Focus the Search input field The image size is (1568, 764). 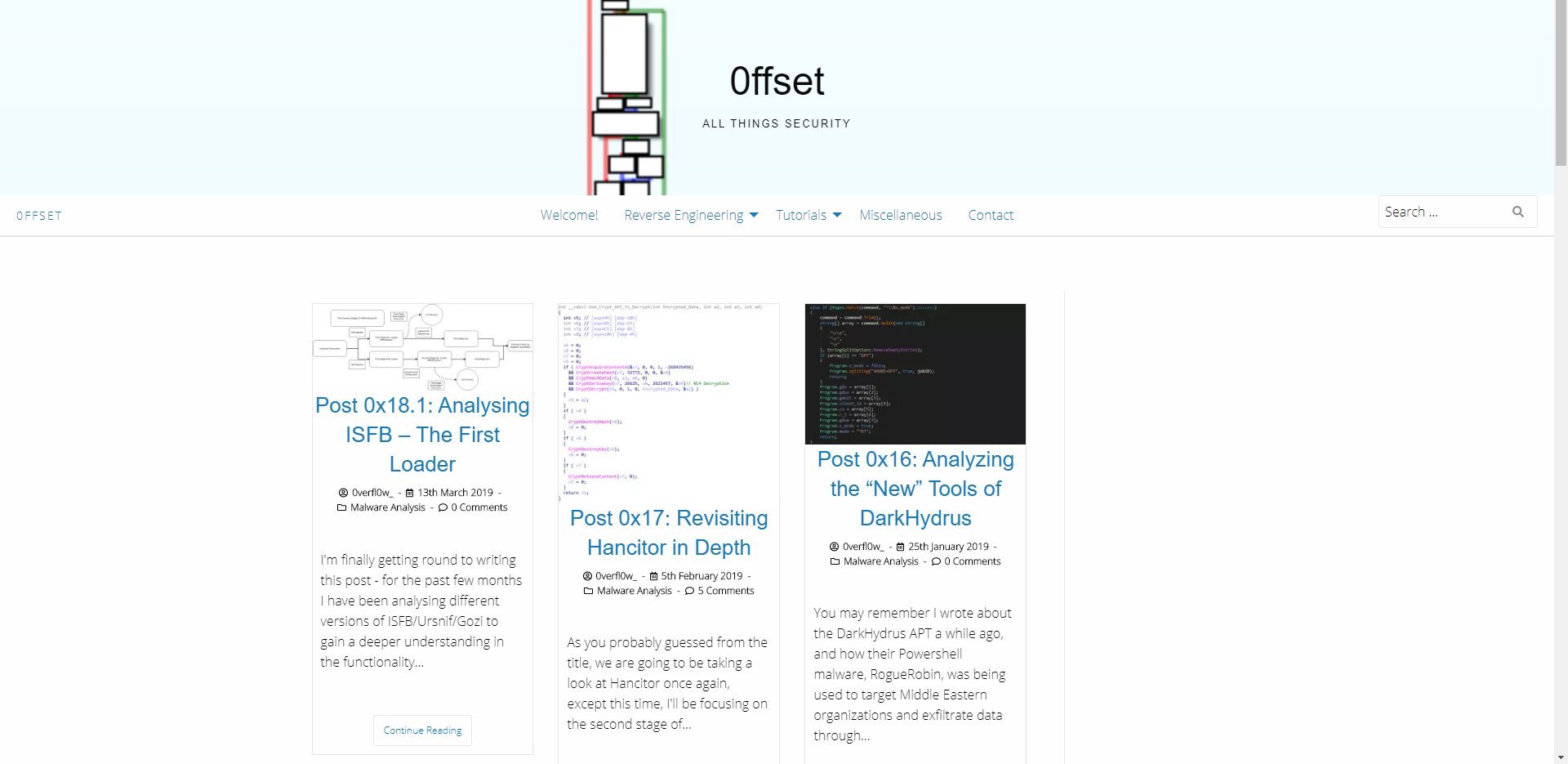pyautogui.click(x=1441, y=212)
